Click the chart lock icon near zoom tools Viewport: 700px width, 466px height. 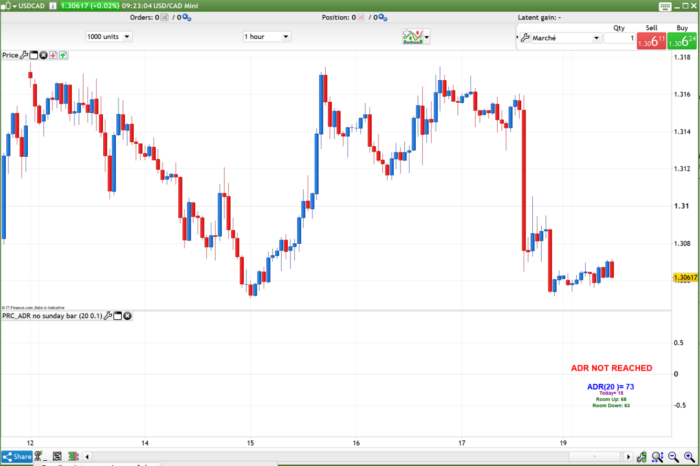pyautogui.click(x=642, y=457)
